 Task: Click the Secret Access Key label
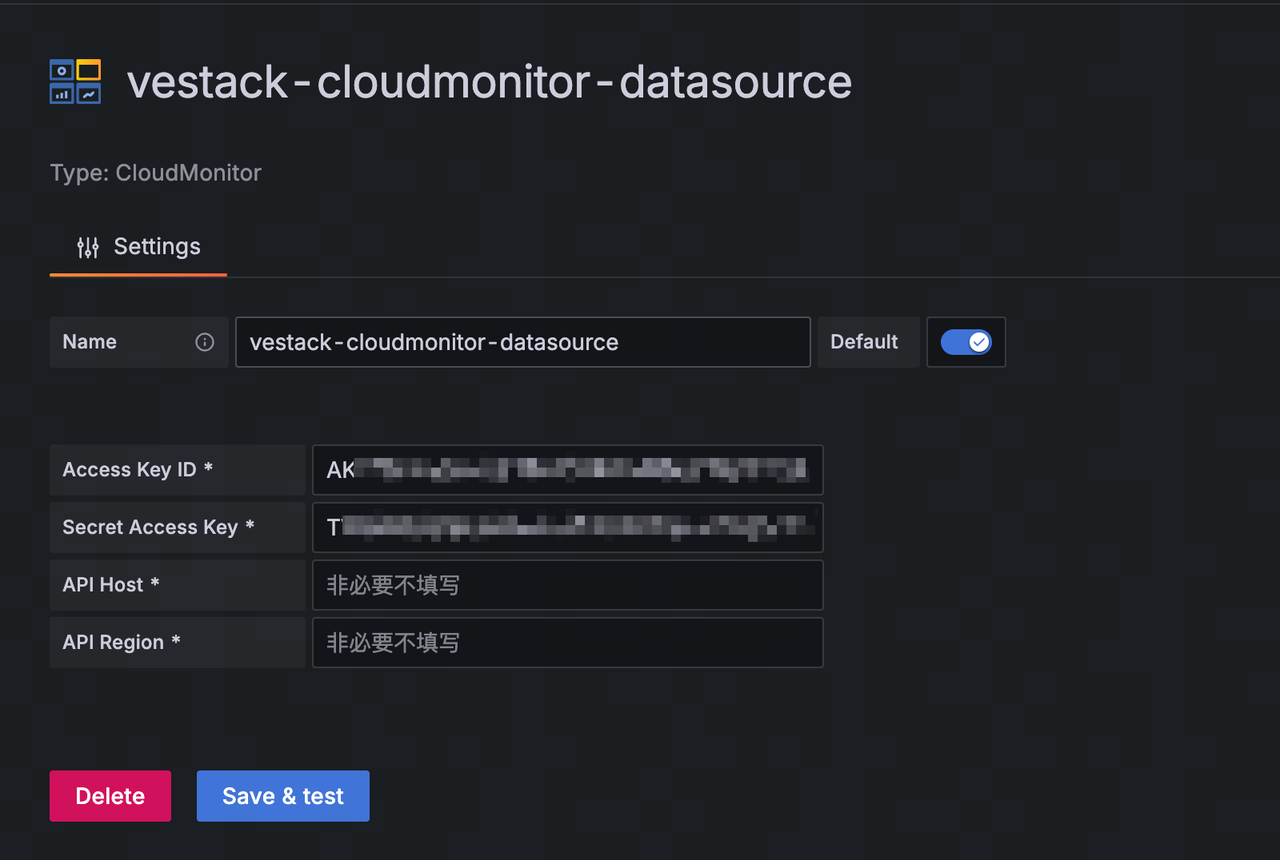[x=158, y=527]
